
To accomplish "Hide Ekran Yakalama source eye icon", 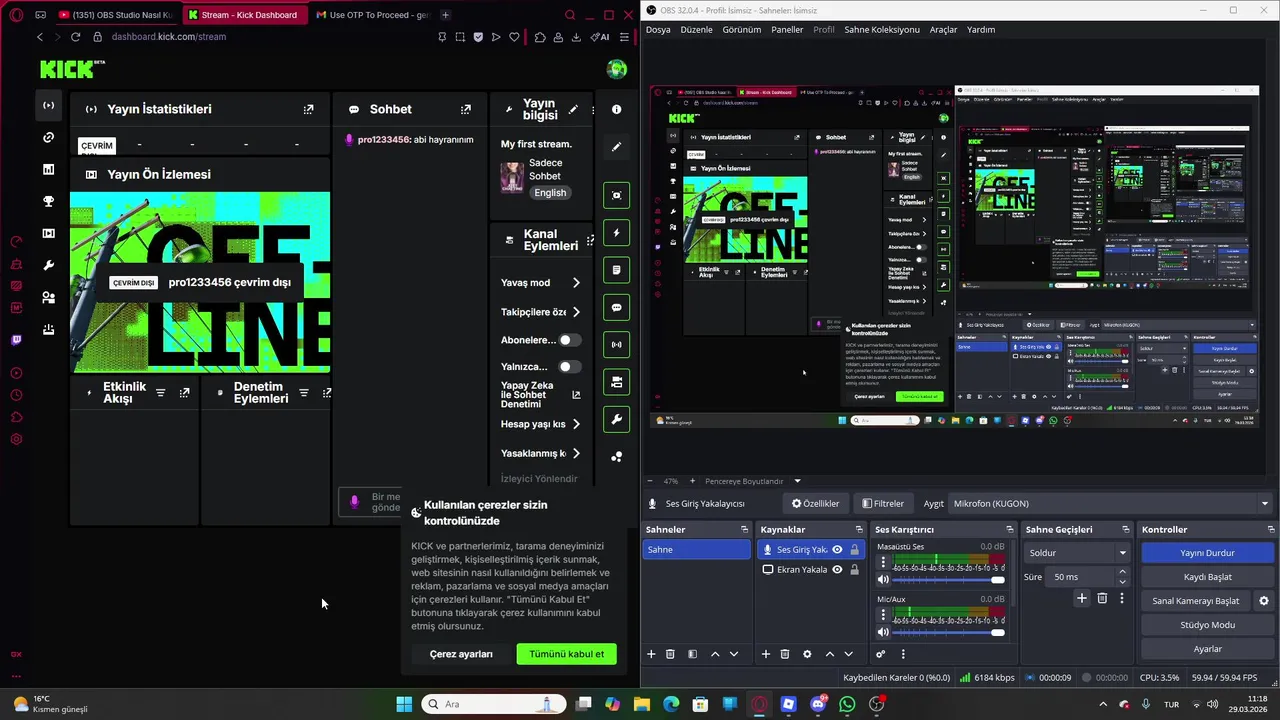I will [x=837, y=570].
